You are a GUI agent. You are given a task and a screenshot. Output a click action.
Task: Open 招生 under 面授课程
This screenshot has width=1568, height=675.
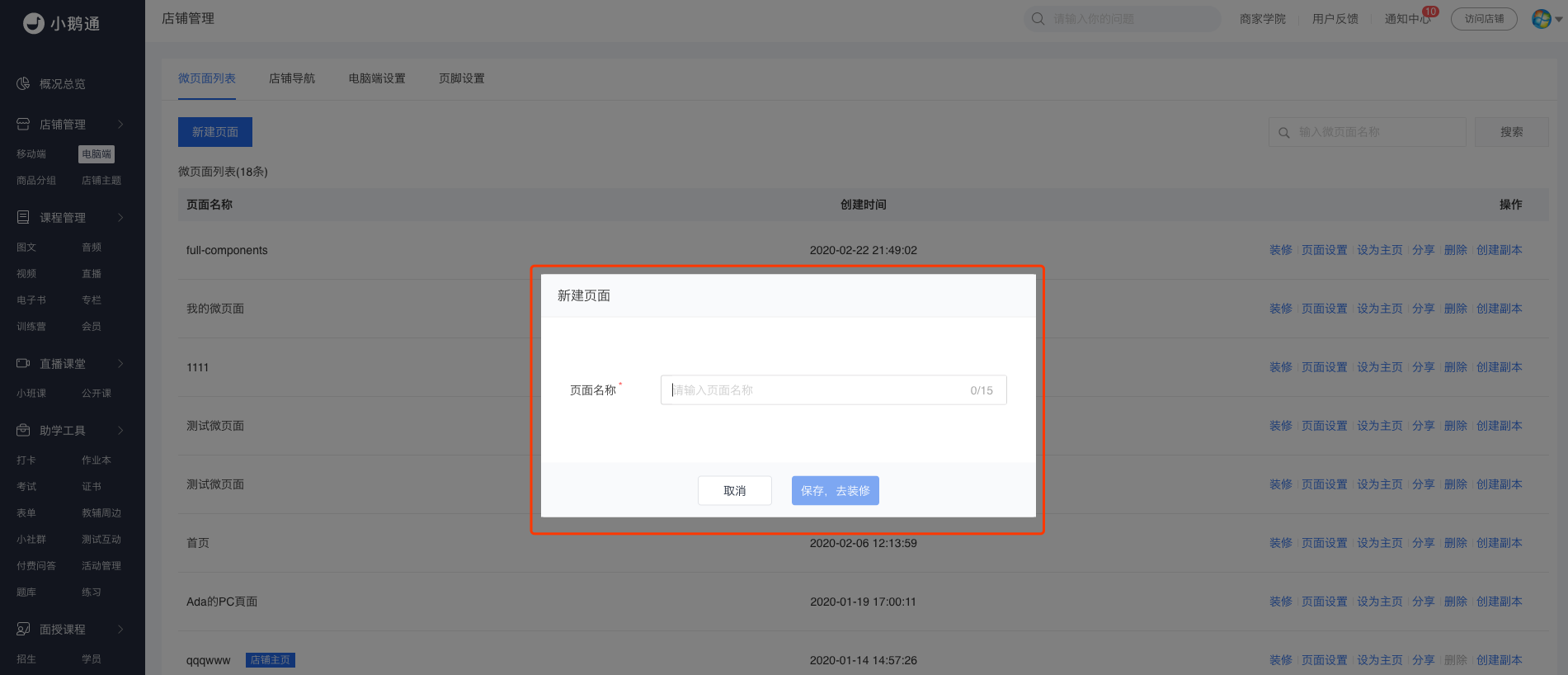(26, 659)
